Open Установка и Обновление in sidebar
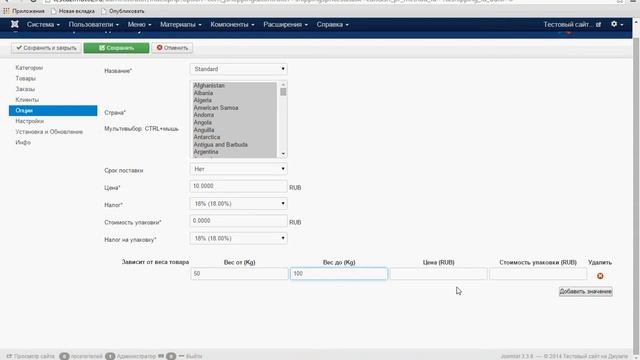 pyautogui.click(x=49, y=132)
